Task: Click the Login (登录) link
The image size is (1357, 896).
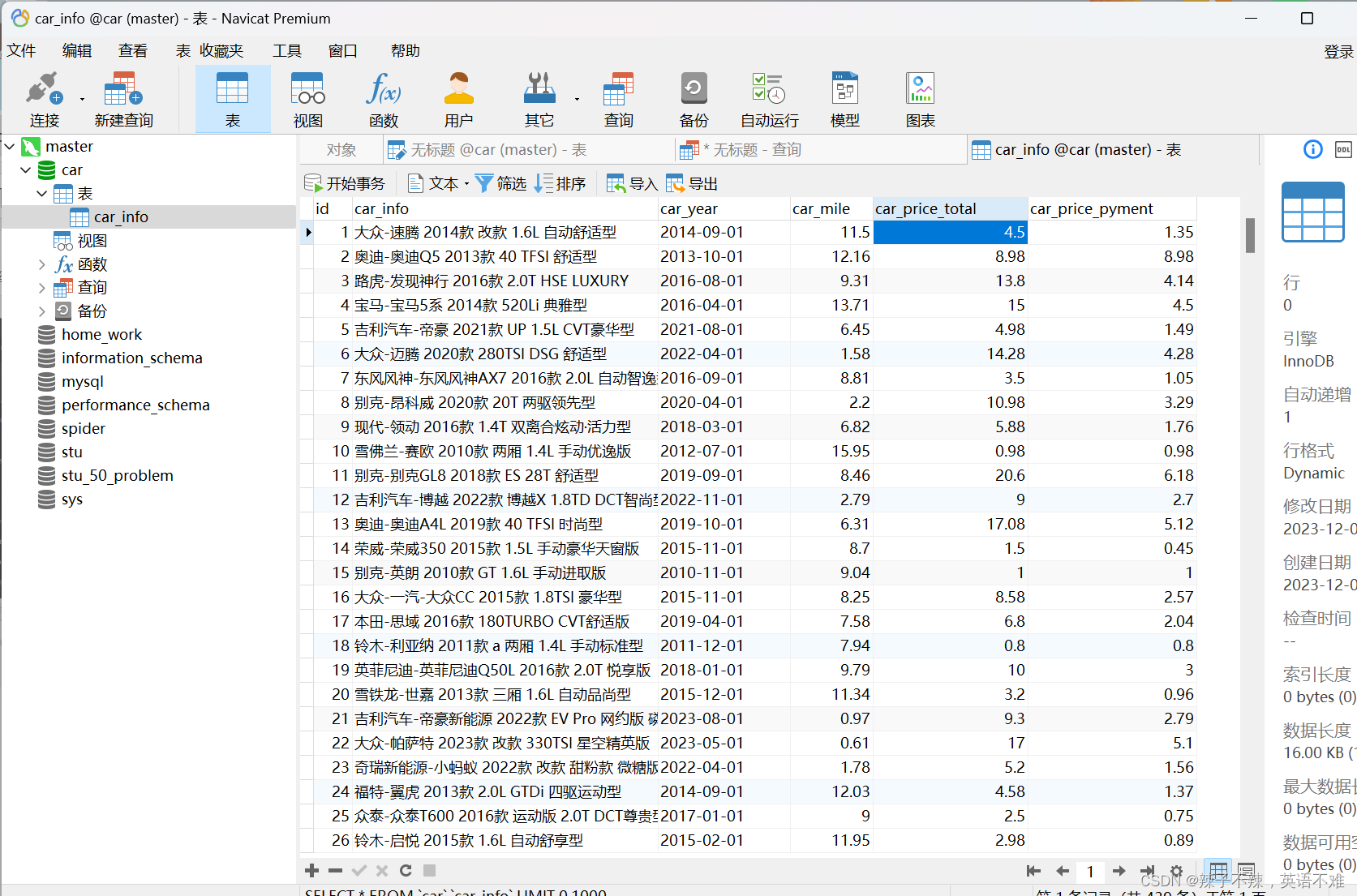Action: tap(1338, 52)
